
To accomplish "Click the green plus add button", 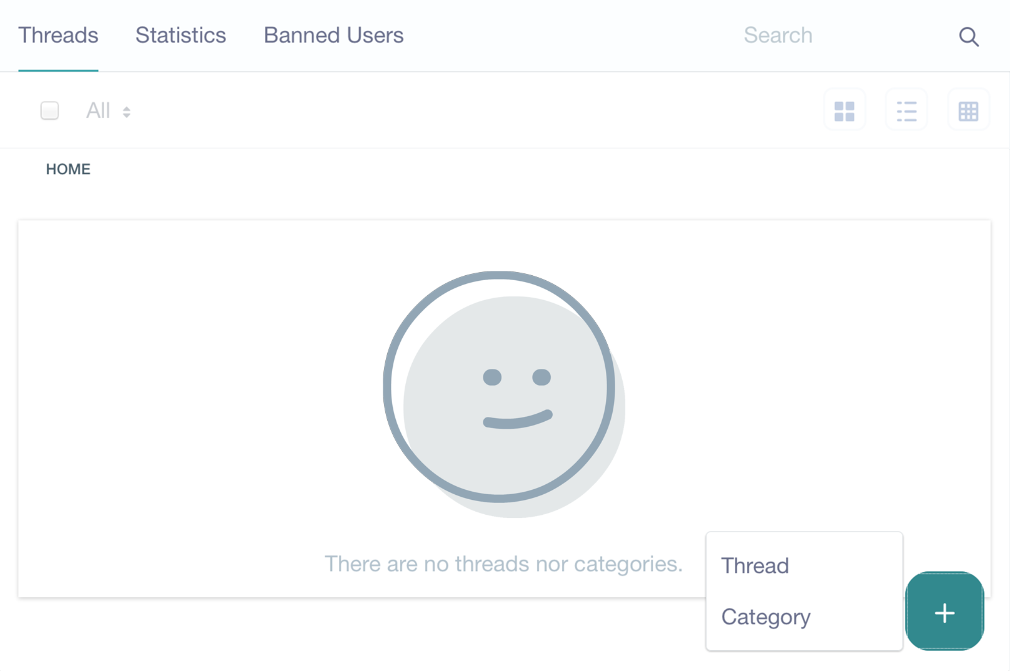I will pos(944,612).
